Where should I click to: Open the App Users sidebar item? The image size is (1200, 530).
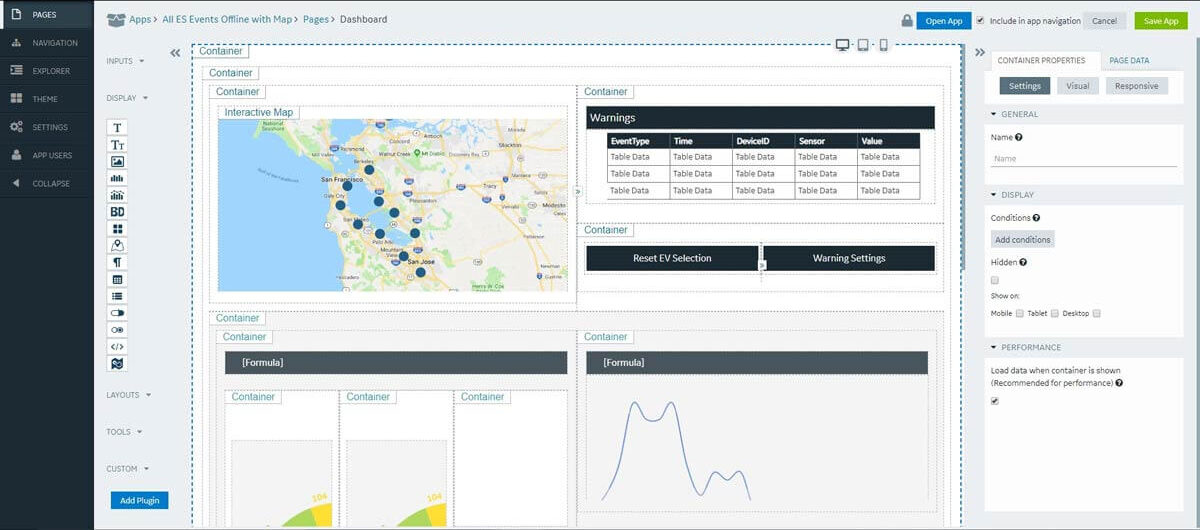coord(47,155)
